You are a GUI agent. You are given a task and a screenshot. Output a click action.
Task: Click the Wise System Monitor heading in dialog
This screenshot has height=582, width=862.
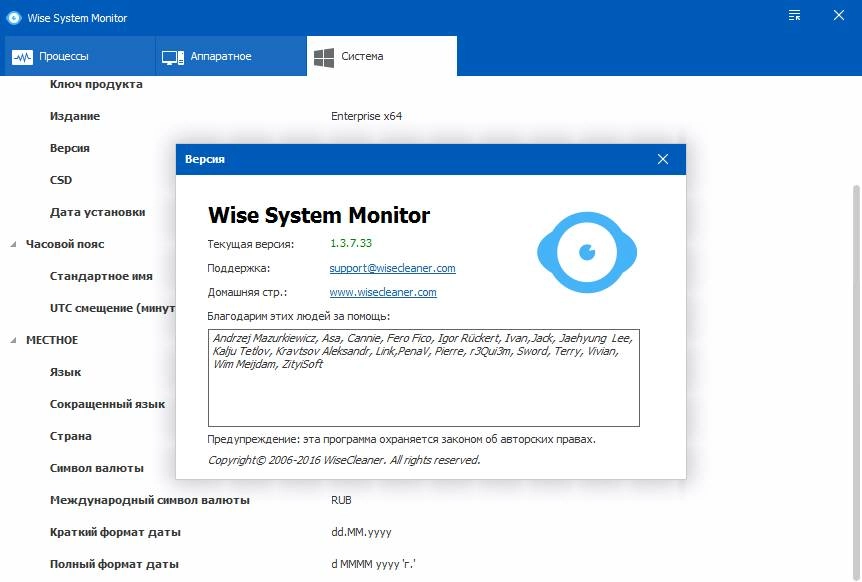[319, 215]
